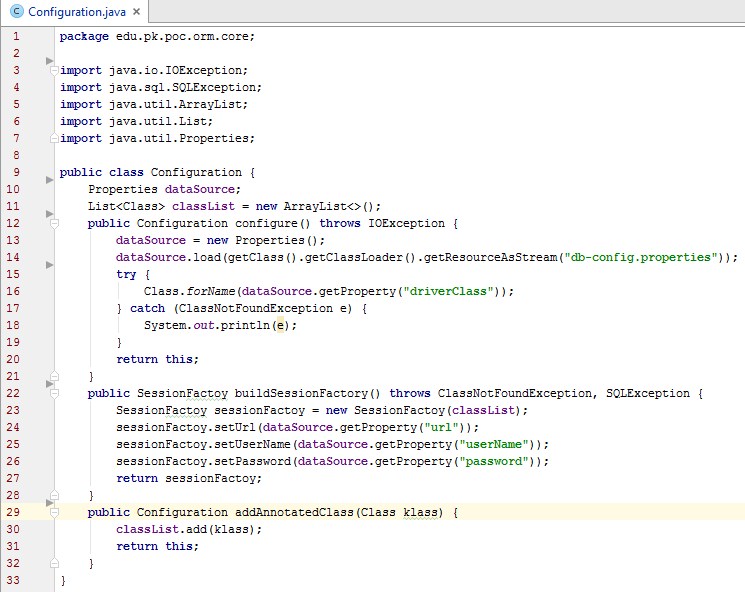This screenshot has height=592, width=745.
Task: Collapse buildSessionFactory() fold at line 22
Action: click(x=54, y=393)
